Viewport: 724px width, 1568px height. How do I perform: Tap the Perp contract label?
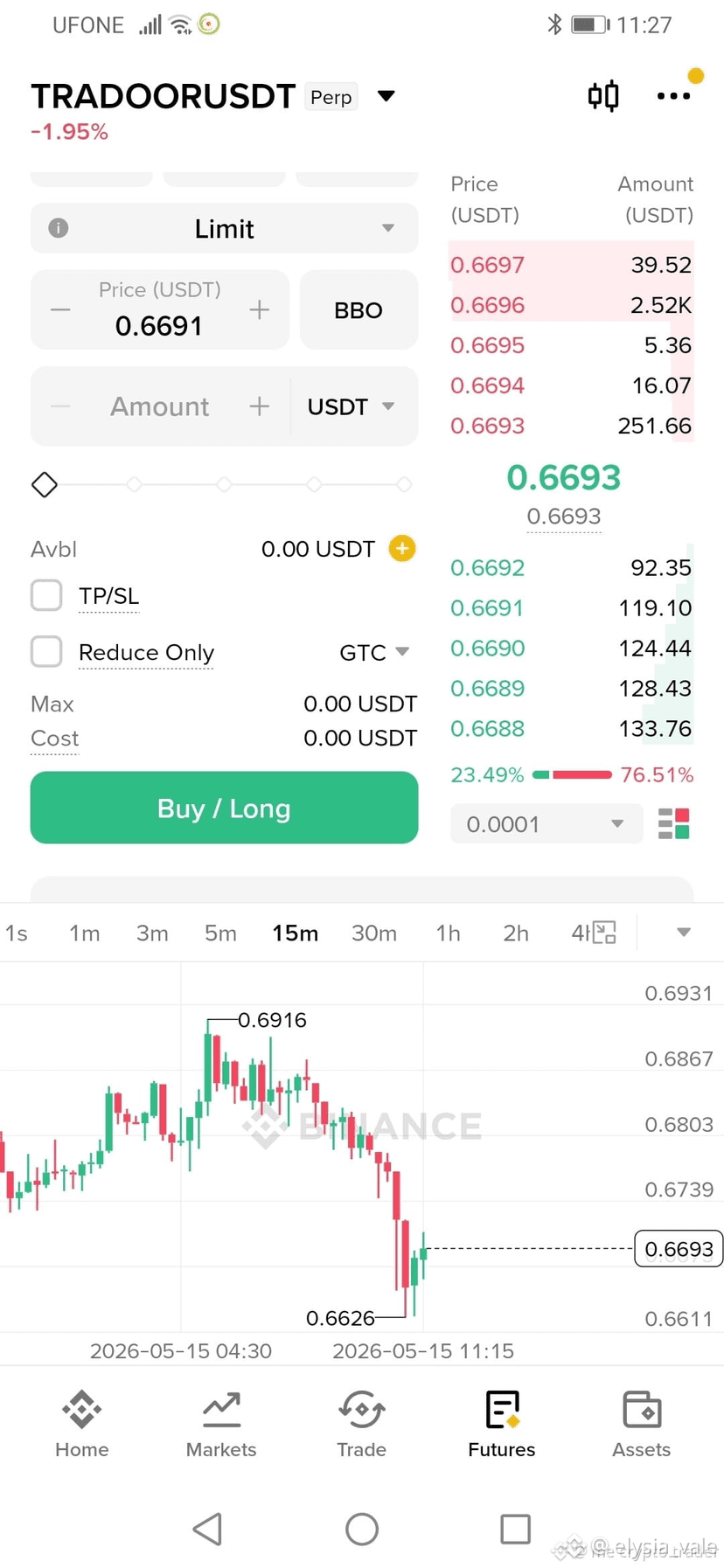331,96
